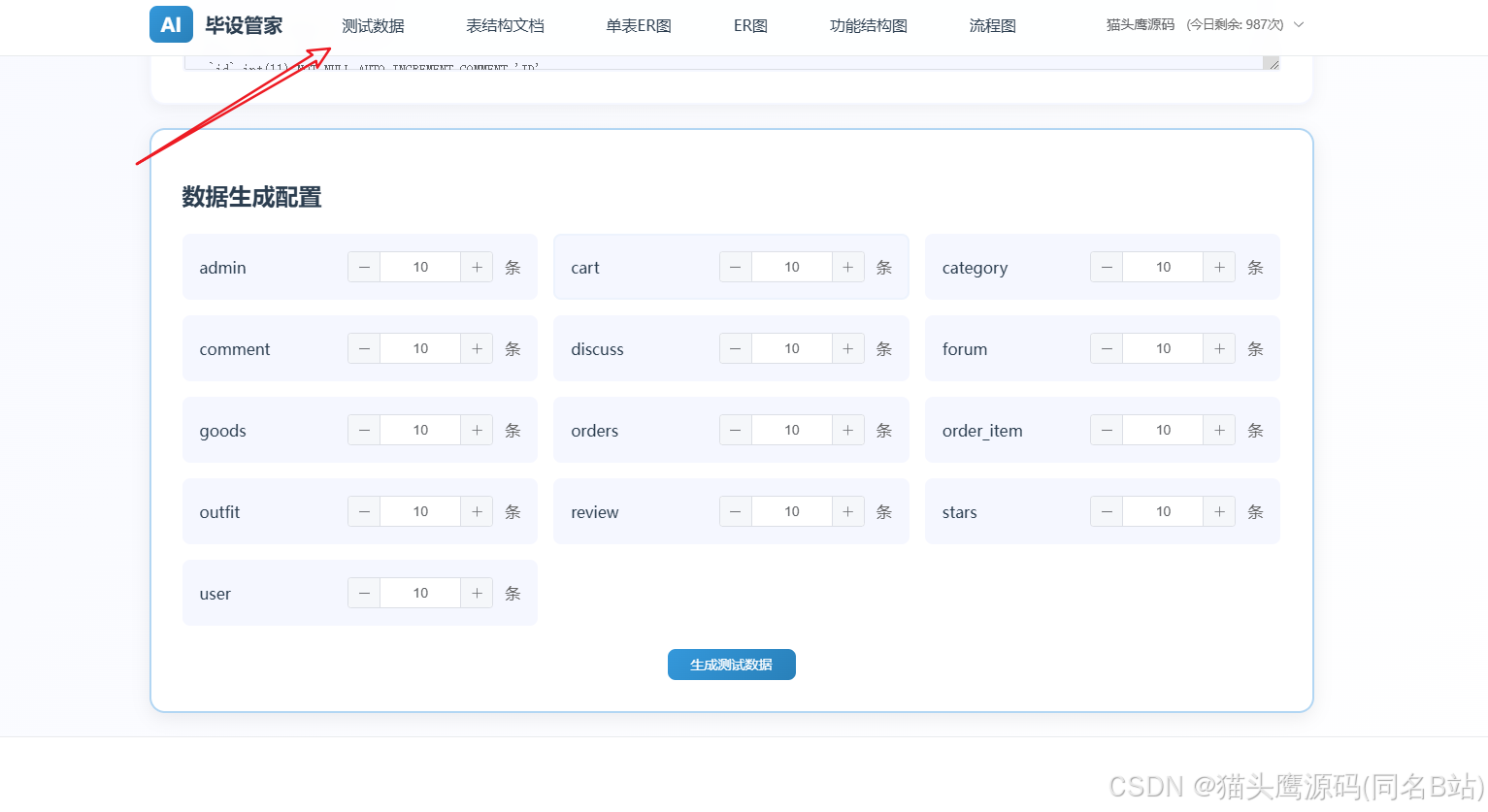Increase the cart row count

coord(848,267)
